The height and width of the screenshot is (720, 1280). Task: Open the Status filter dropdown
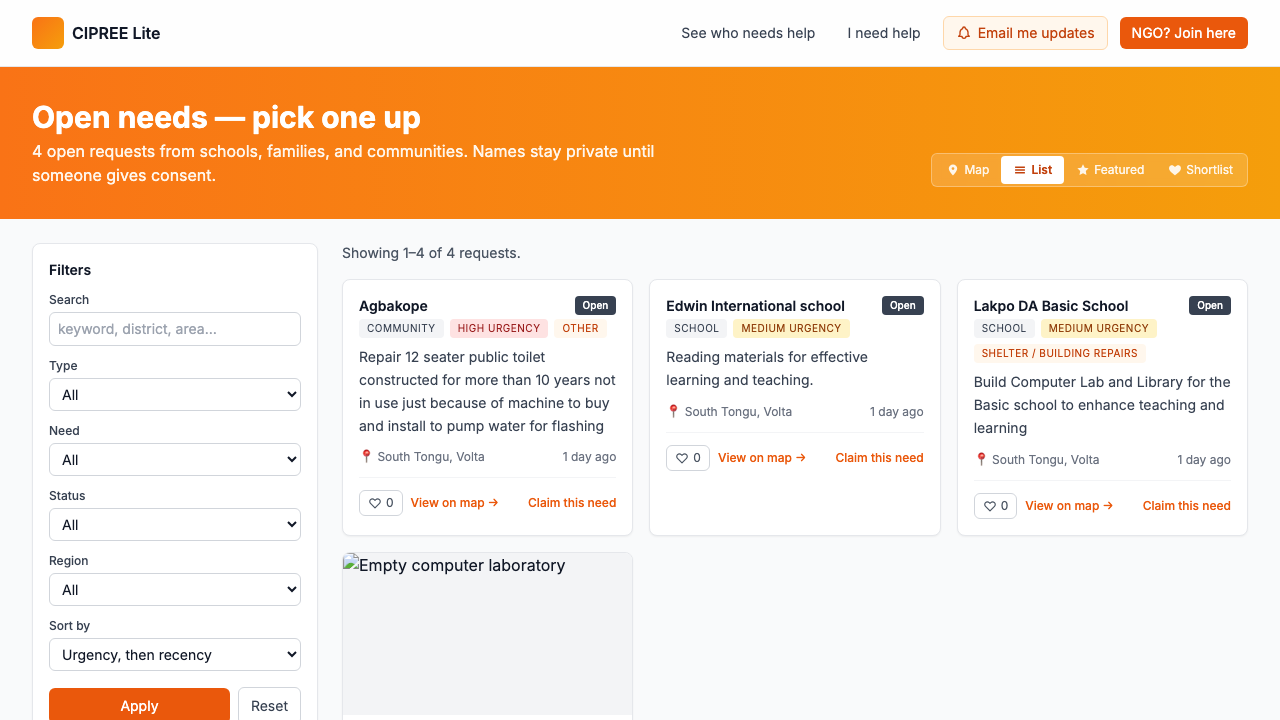pyautogui.click(x=175, y=525)
